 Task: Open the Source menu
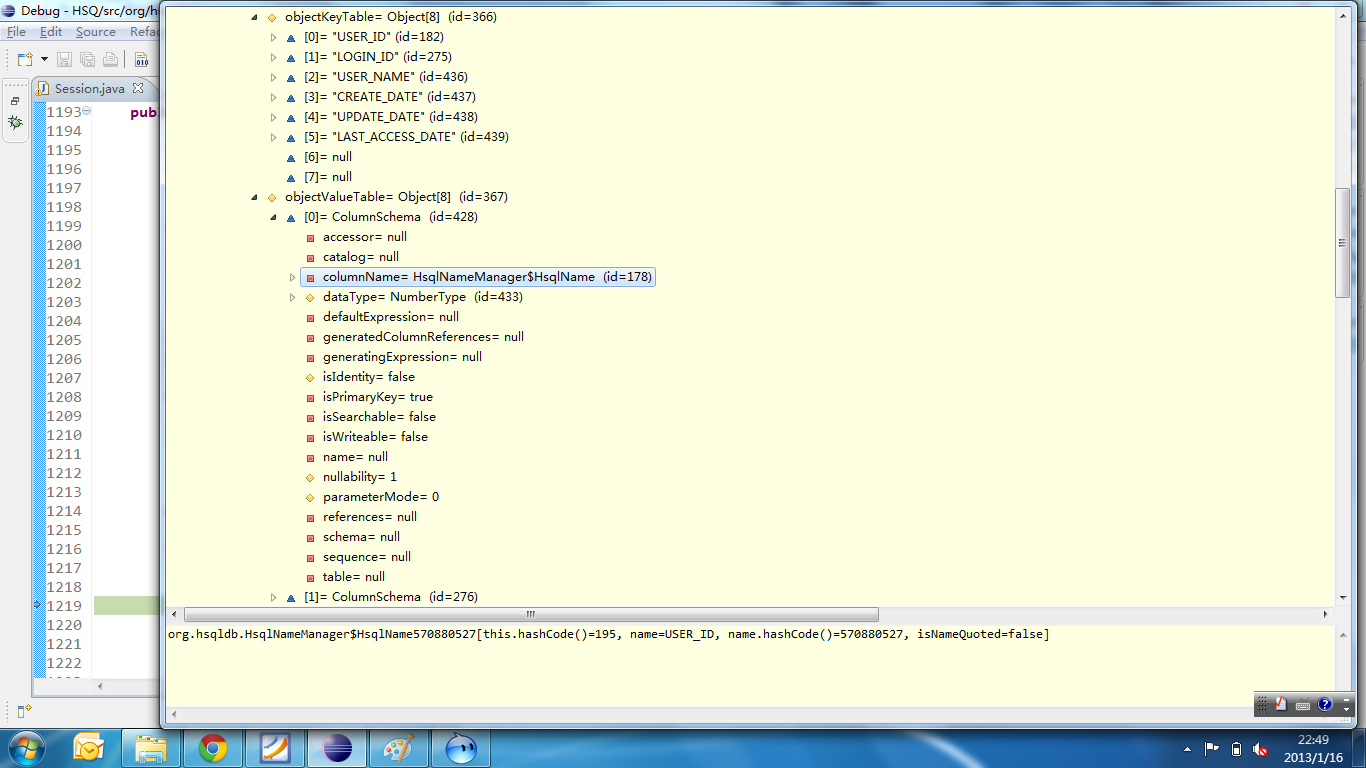(x=96, y=32)
